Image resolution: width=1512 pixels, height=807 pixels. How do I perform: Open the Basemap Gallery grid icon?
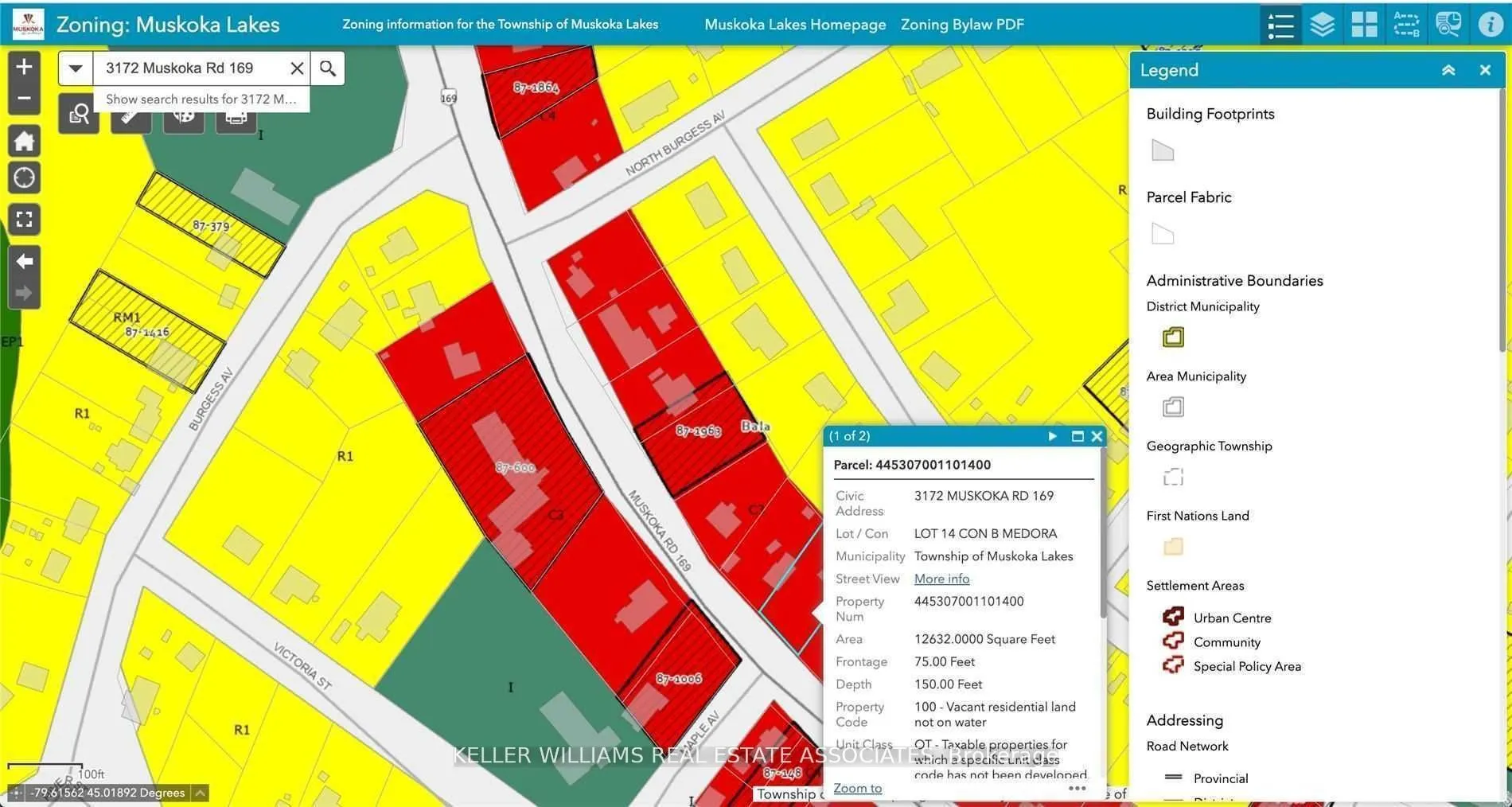click(x=1364, y=25)
